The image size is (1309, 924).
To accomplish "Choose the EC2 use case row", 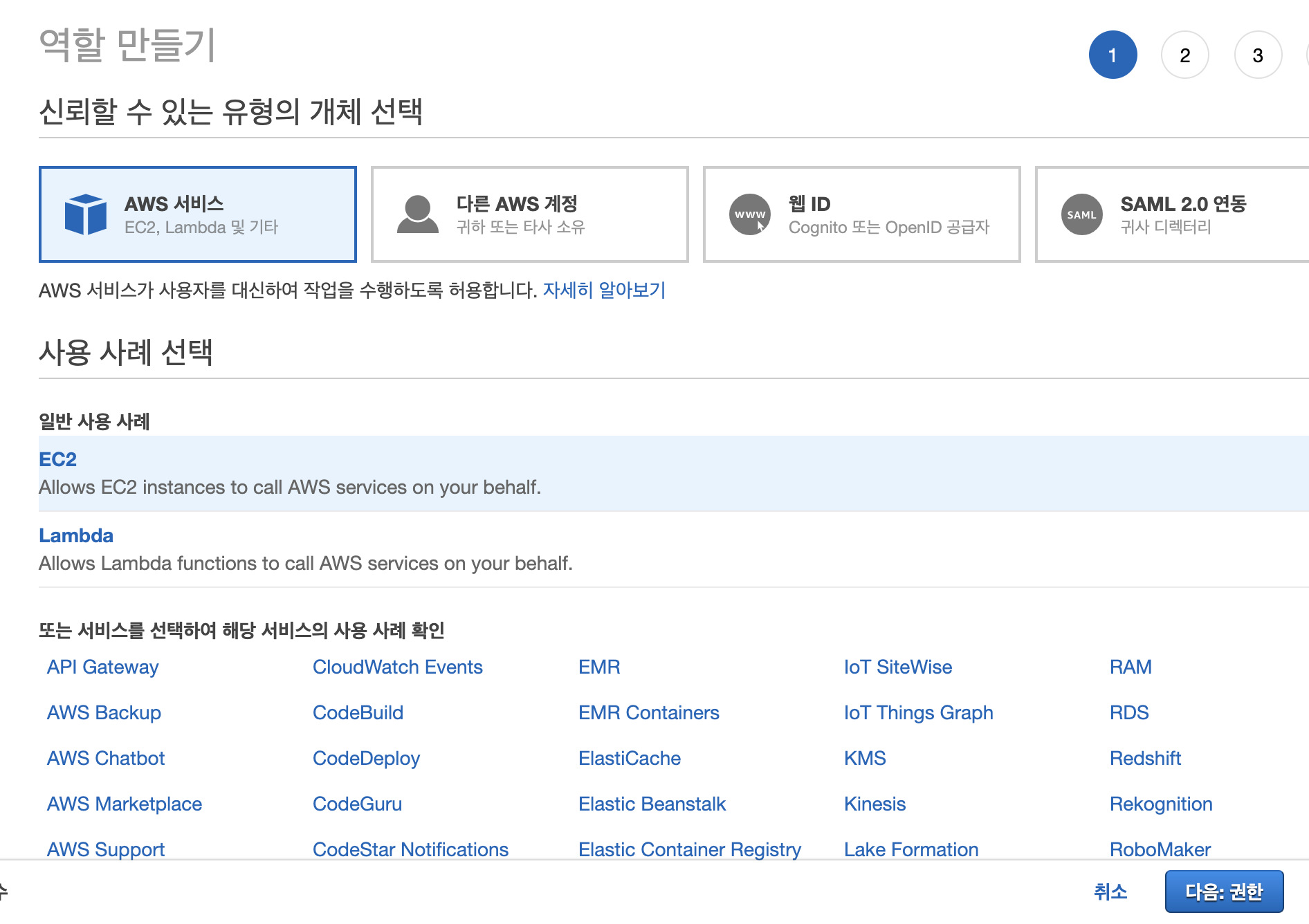I will point(674,473).
